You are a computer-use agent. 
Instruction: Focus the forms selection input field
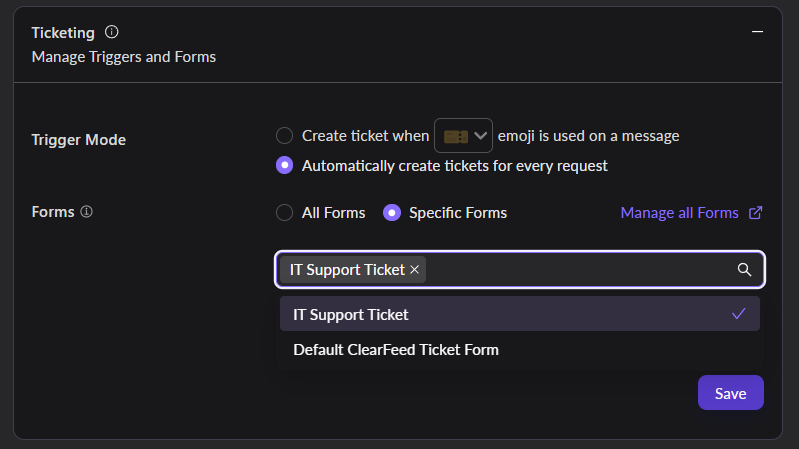click(x=580, y=269)
